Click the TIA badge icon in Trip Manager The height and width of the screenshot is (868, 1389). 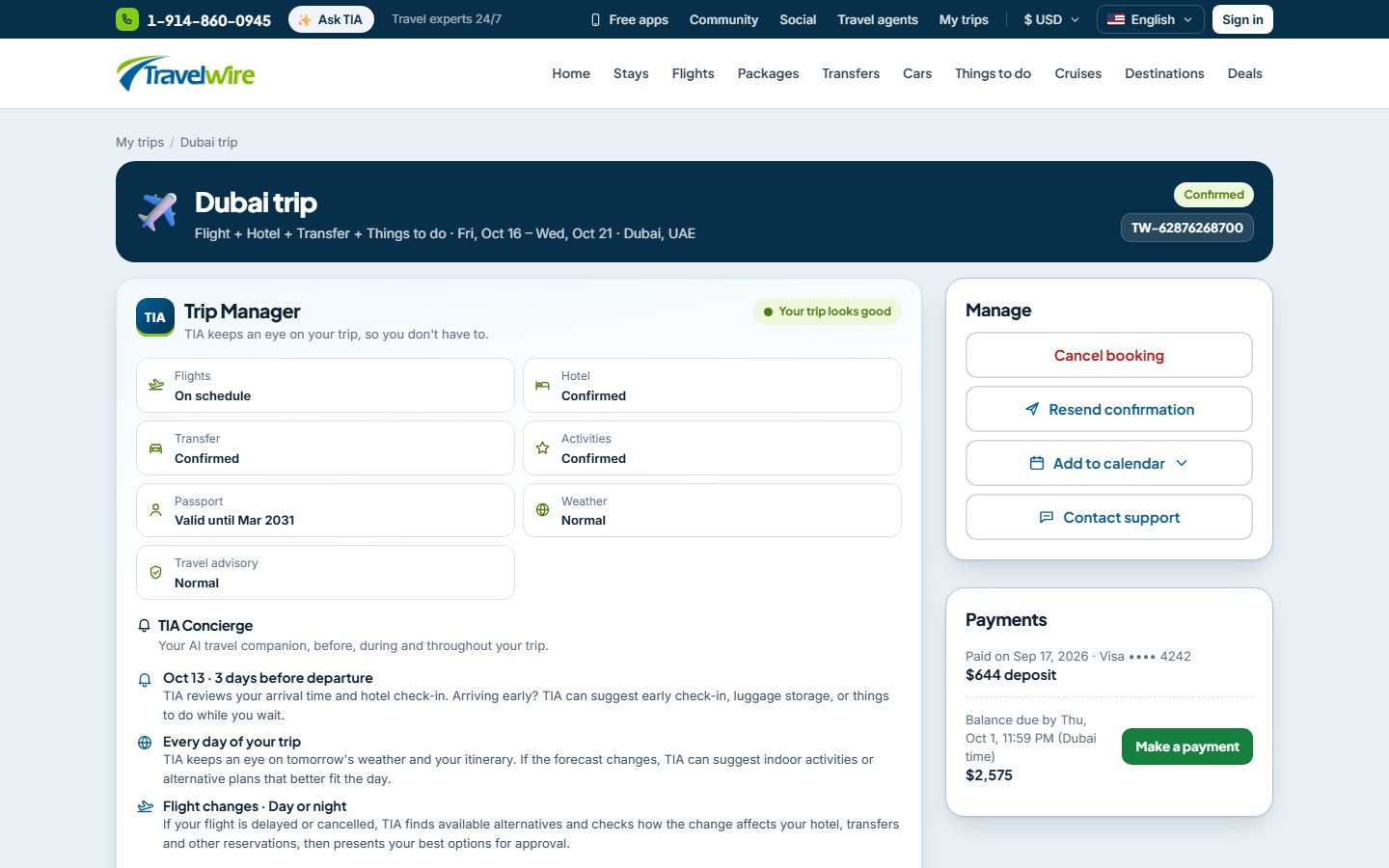[155, 317]
